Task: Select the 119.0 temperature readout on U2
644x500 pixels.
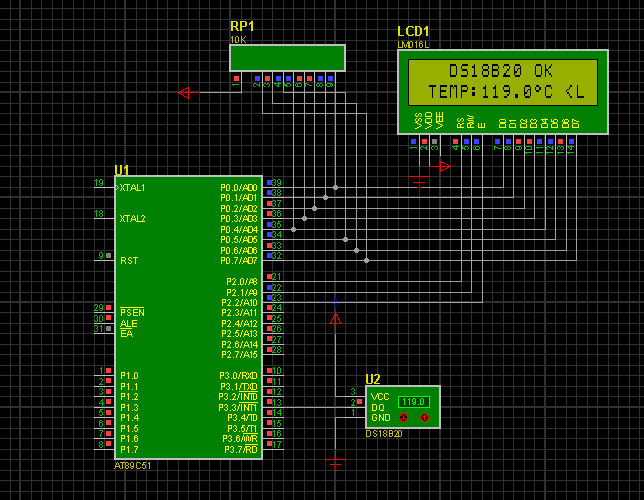Action: click(414, 402)
